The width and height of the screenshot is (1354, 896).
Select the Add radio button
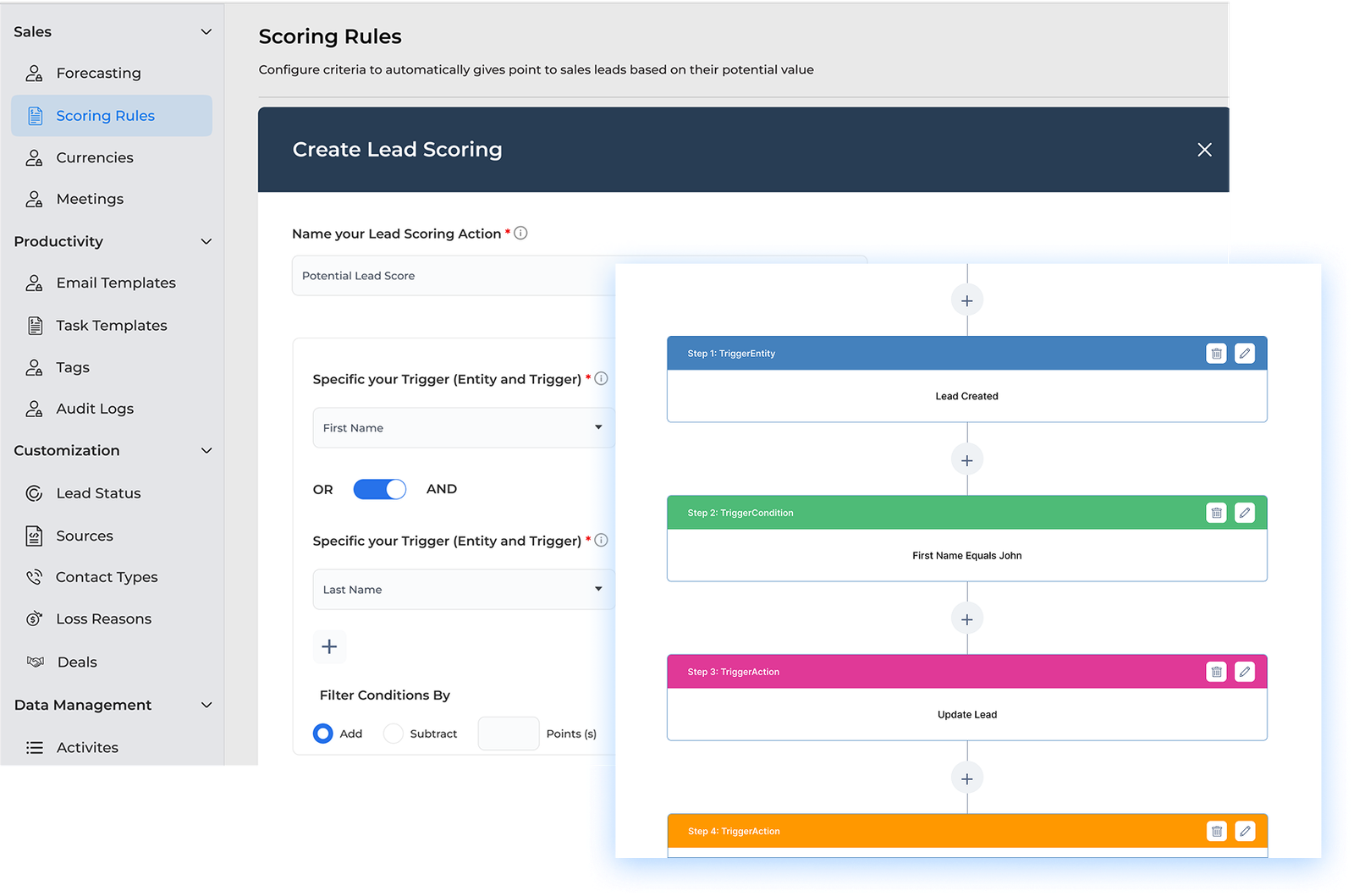(322, 734)
